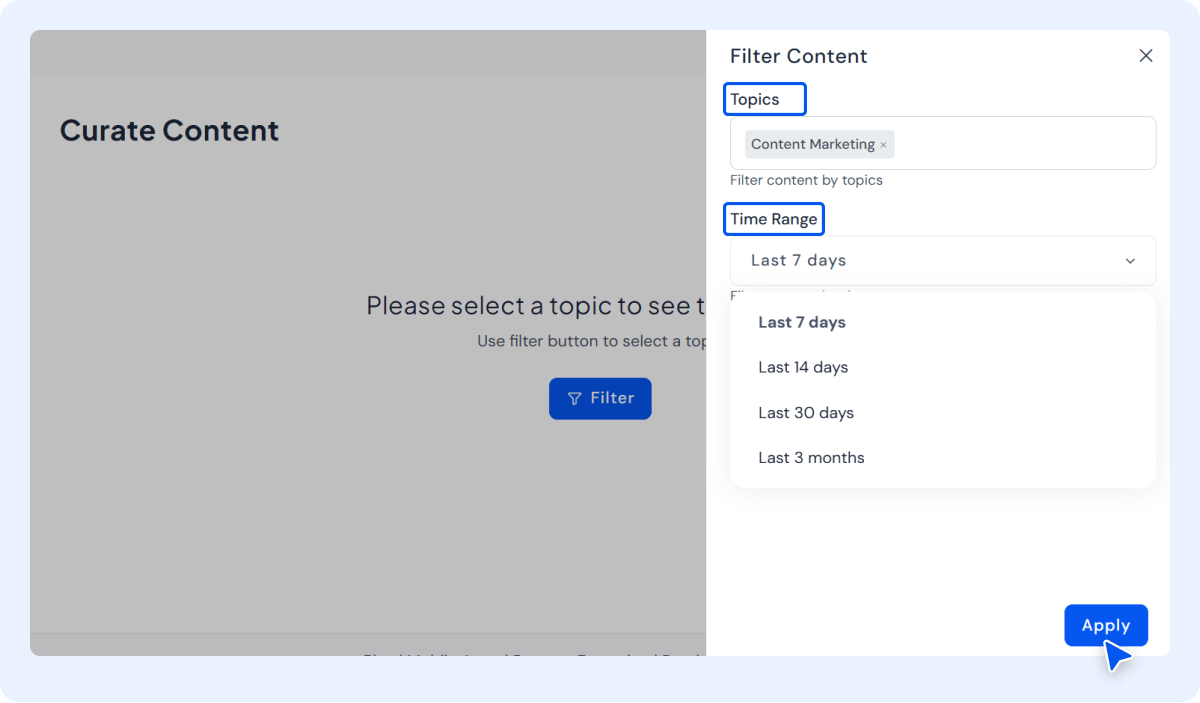Click the Filter Content panel title

click(x=798, y=56)
